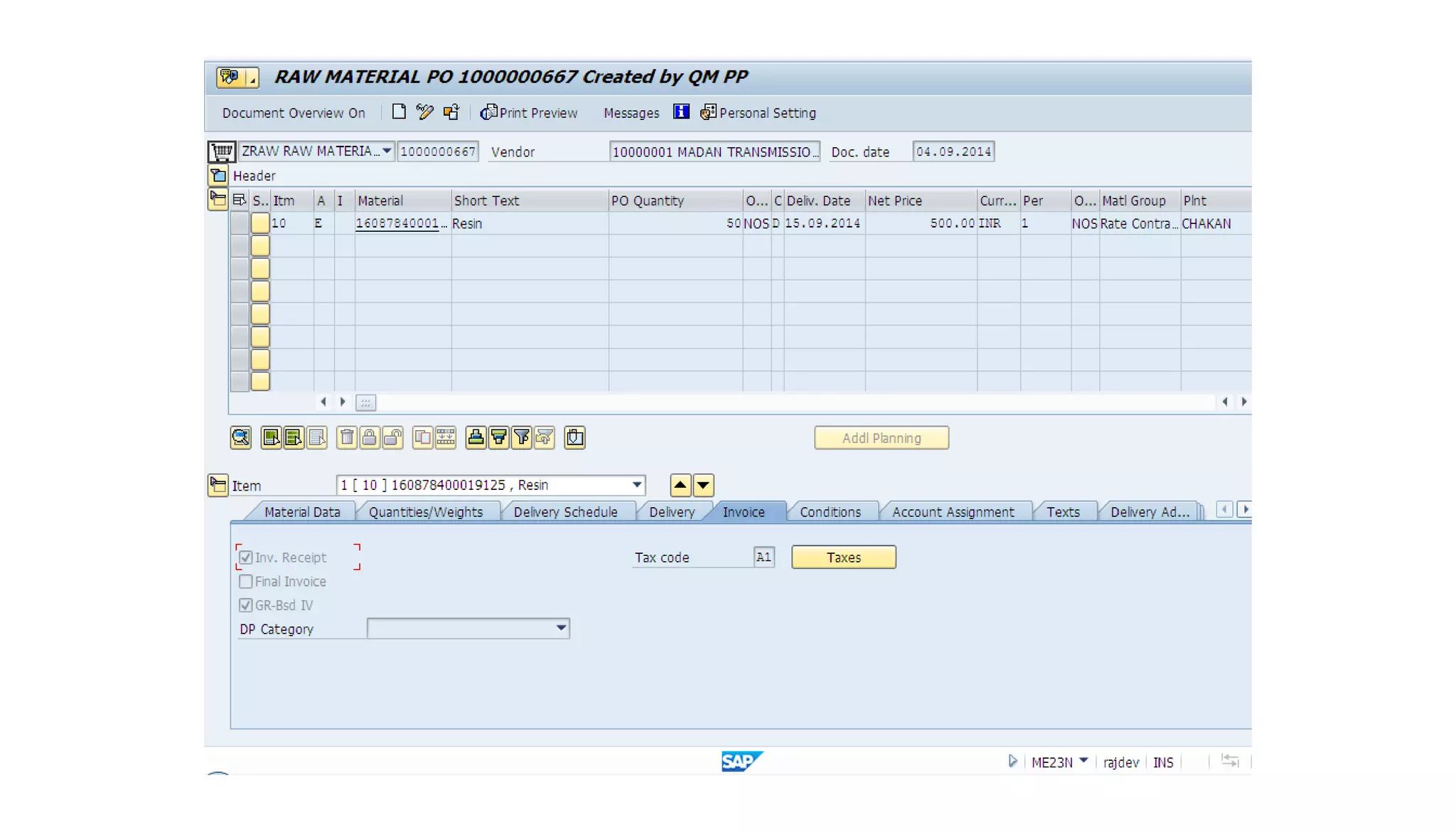Switch to the Account Assignment tab
The height and width of the screenshot is (832, 1456).
pyautogui.click(x=953, y=512)
